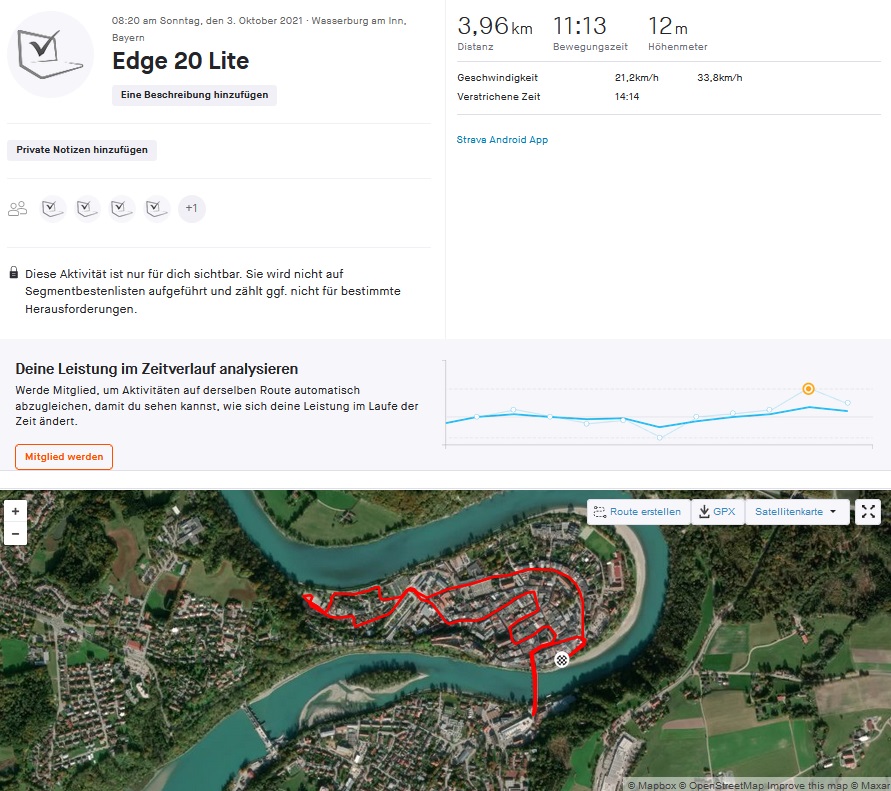Open the Strava Android App link

tap(502, 140)
